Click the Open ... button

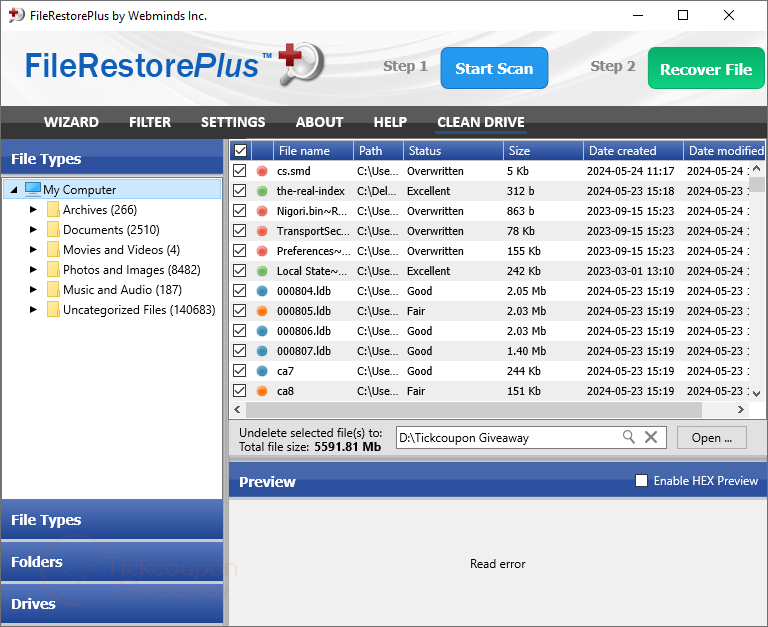[712, 437]
